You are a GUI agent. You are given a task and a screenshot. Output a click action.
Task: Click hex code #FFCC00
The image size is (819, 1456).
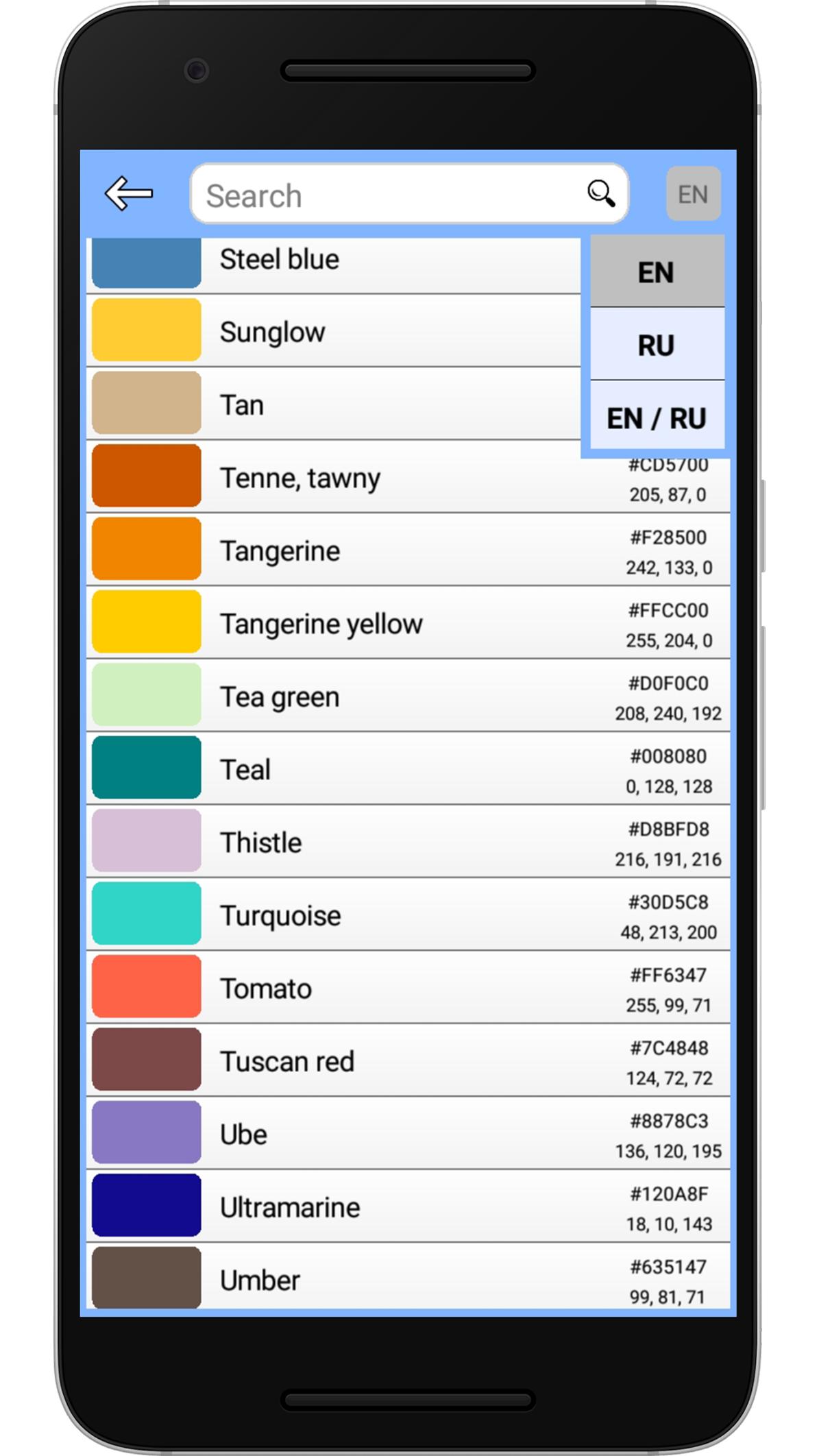668,610
